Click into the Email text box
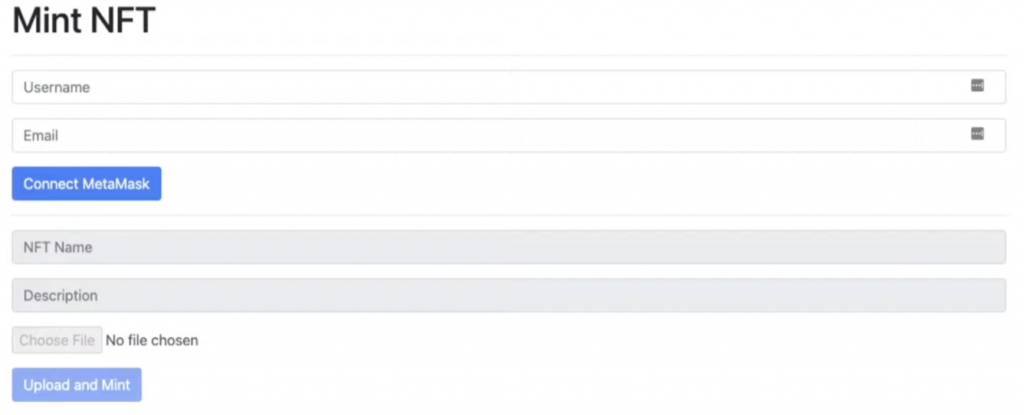Image resolution: width=1024 pixels, height=415 pixels. point(509,135)
